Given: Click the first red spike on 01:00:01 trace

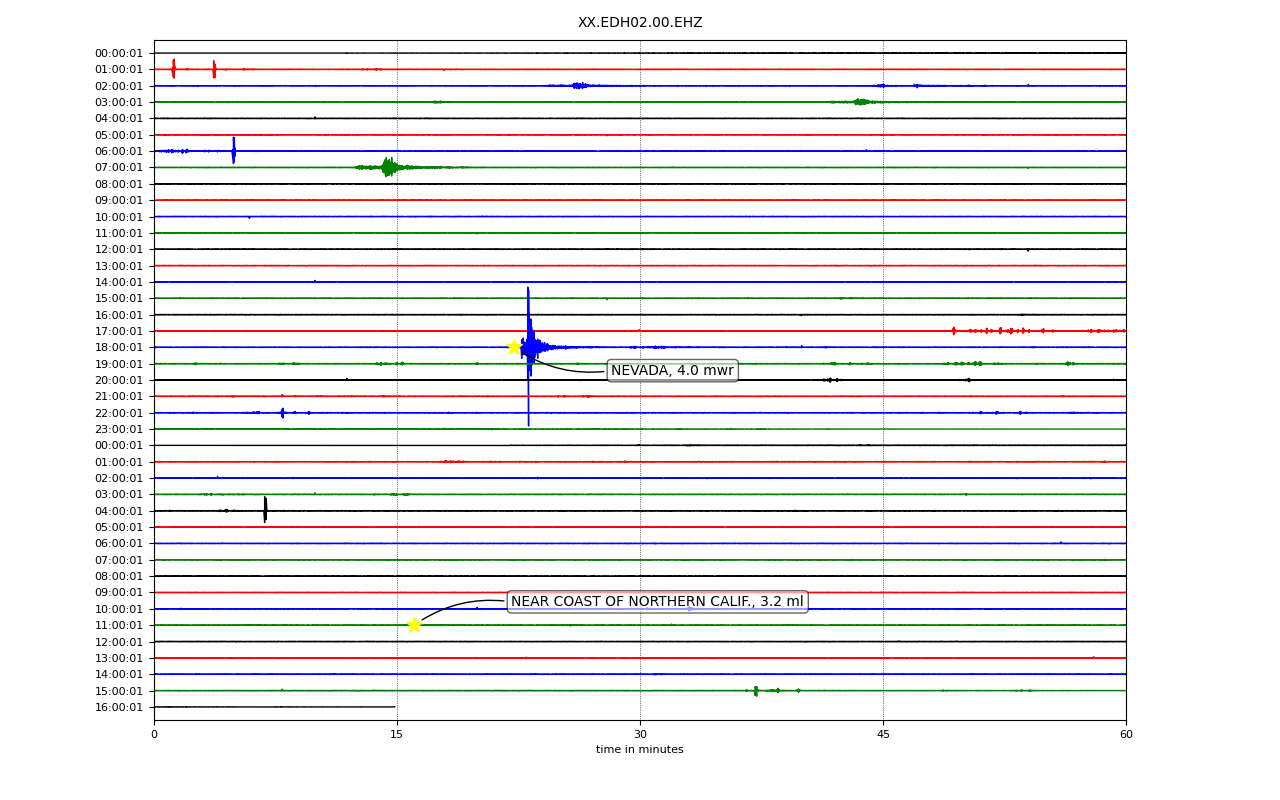Looking at the screenshot, I should click(x=173, y=69).
